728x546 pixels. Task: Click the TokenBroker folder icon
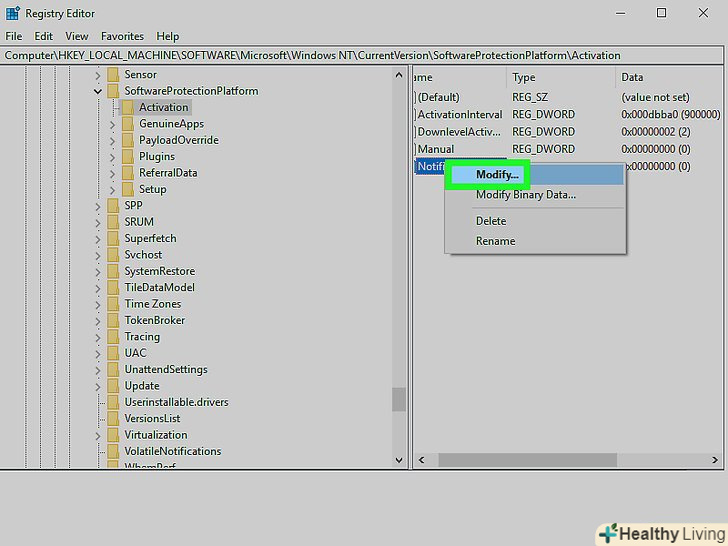[x=113, y=320]
